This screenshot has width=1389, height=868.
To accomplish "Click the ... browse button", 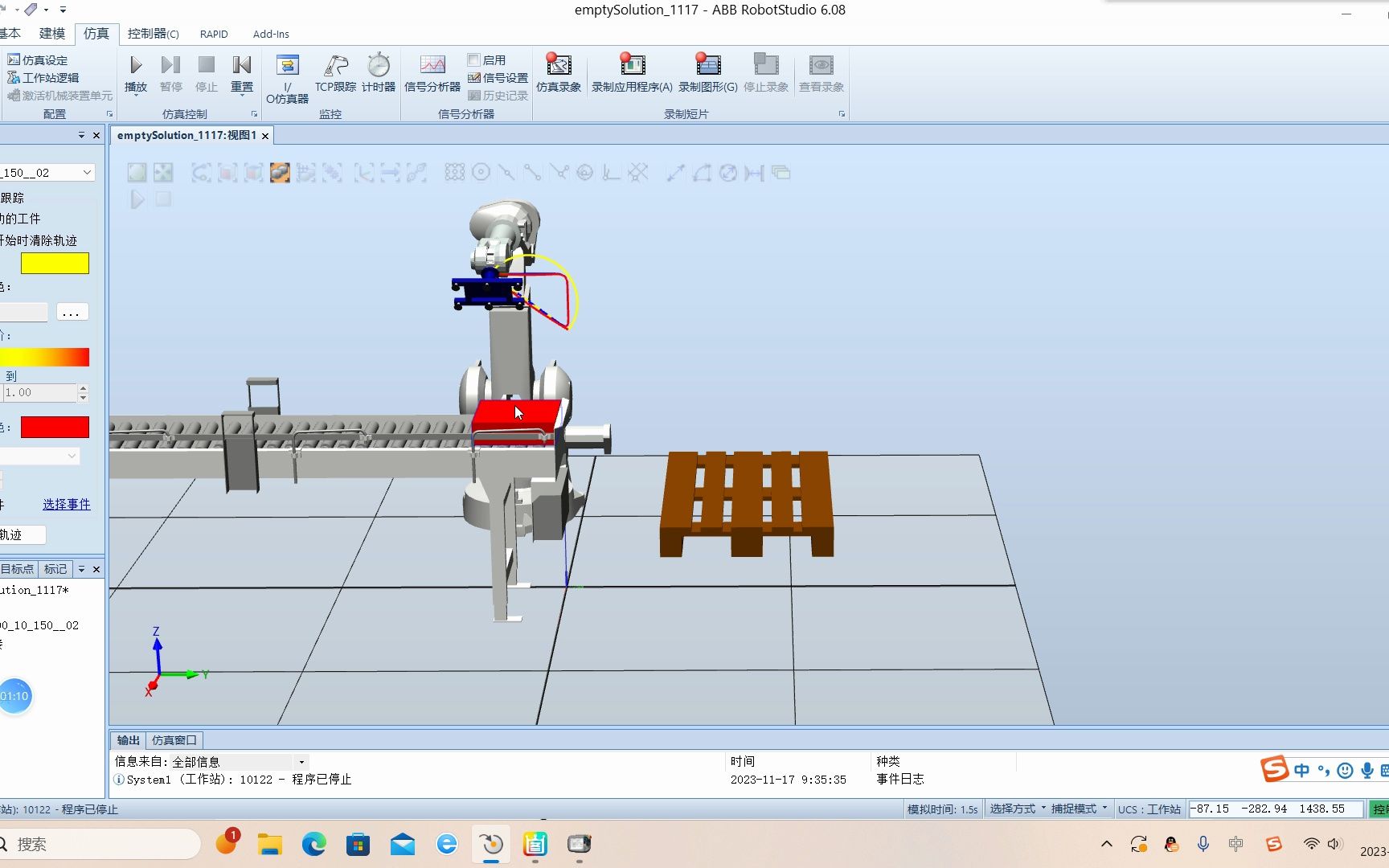I will click(x=72, y=313).
